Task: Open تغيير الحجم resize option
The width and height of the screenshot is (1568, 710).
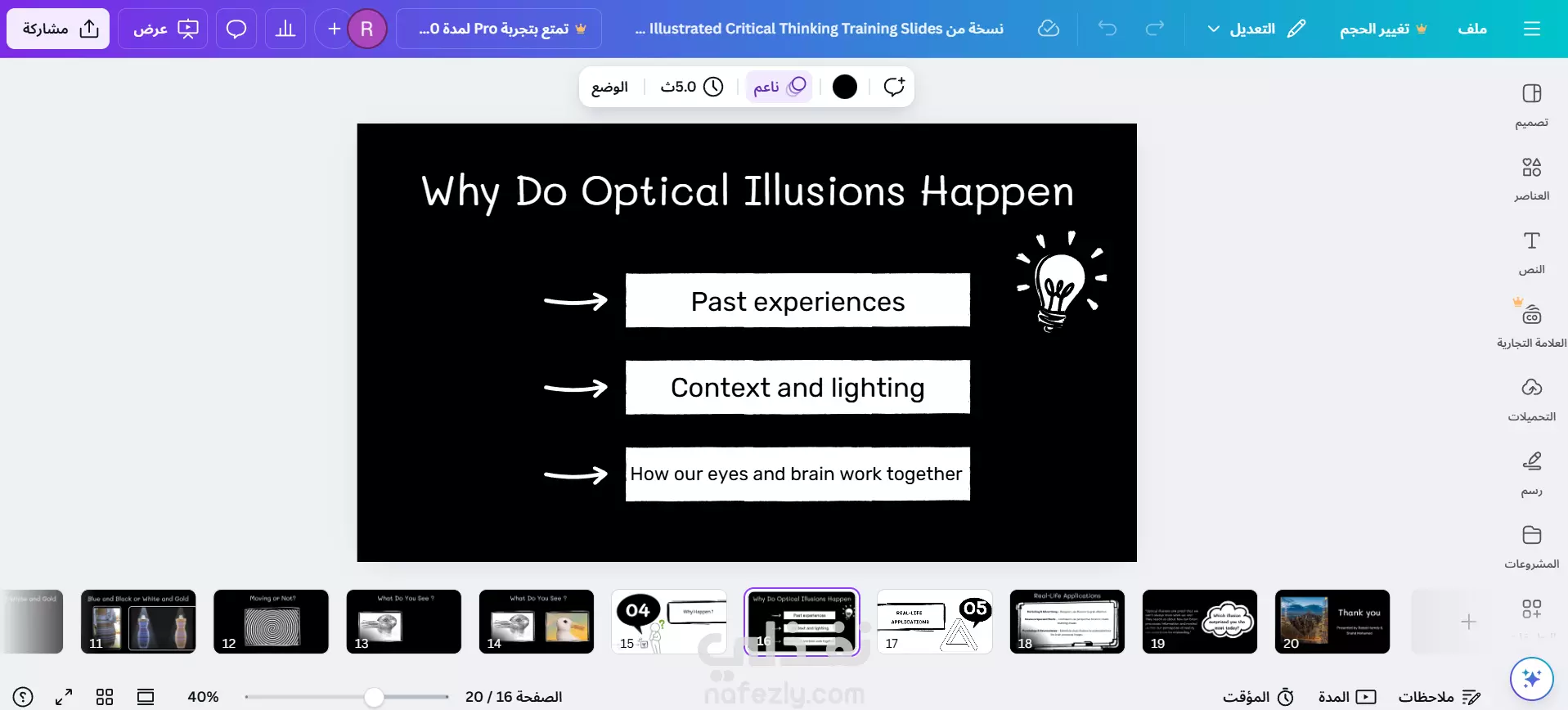Action: tap(1382, 29)
